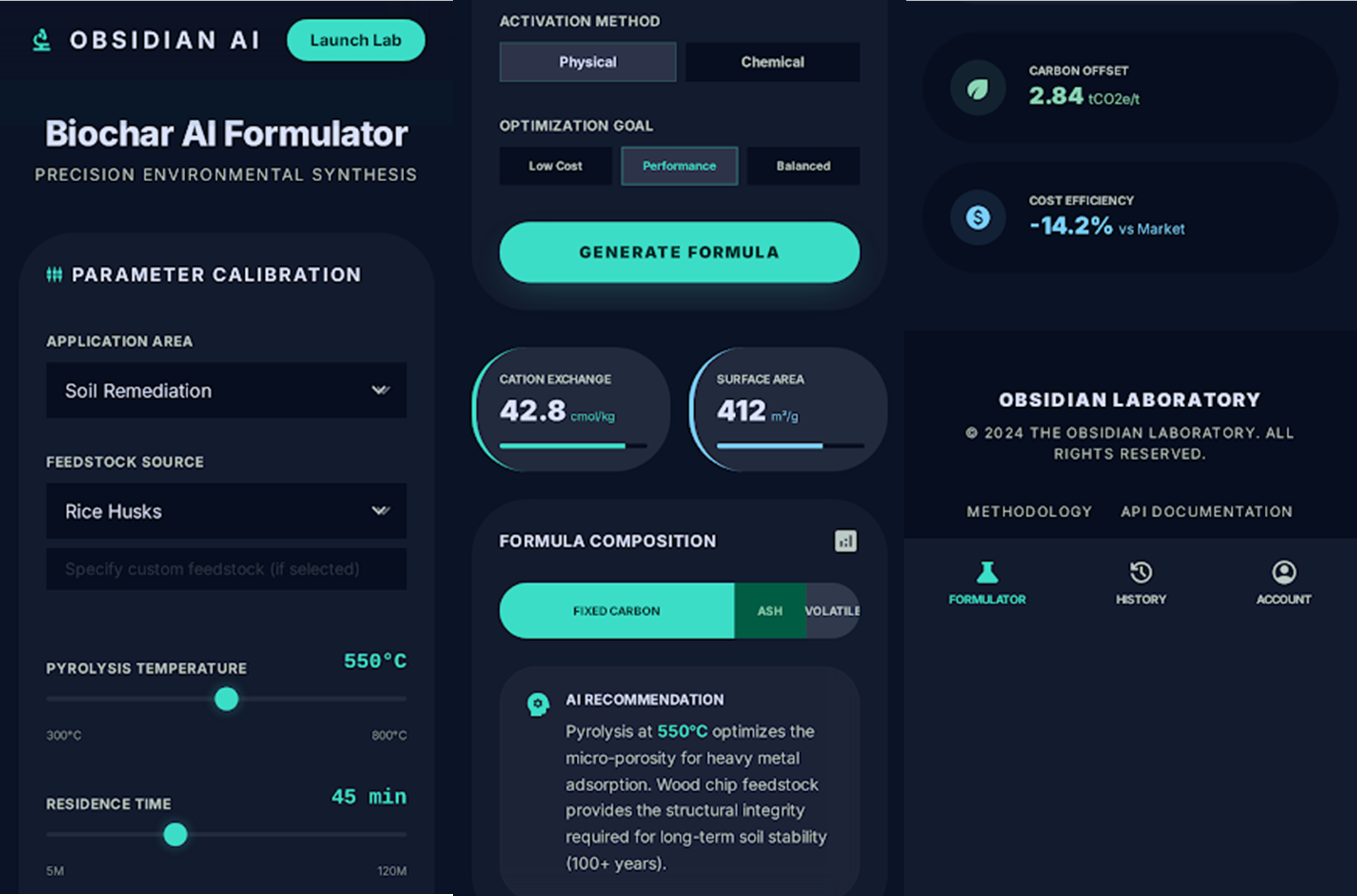This screenshot has width=1357, height=896.
Task: Open the Formula Composition chart icon
Action: [x=845, y=541]
